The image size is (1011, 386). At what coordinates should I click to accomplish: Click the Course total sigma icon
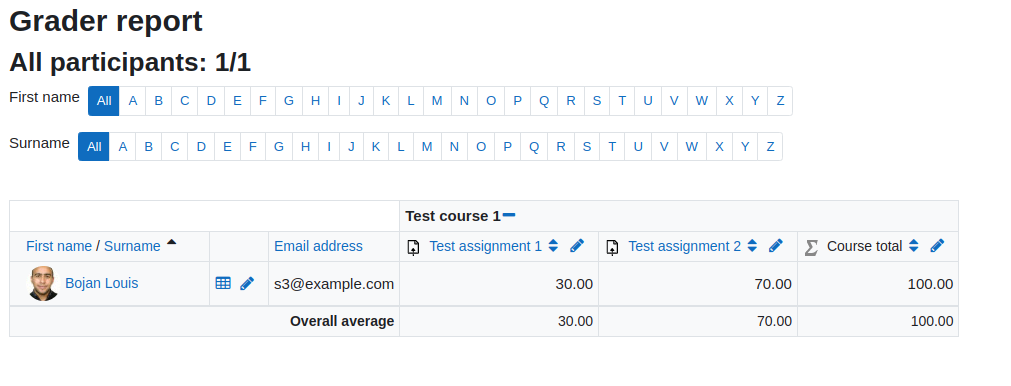[x=812, y=247]
